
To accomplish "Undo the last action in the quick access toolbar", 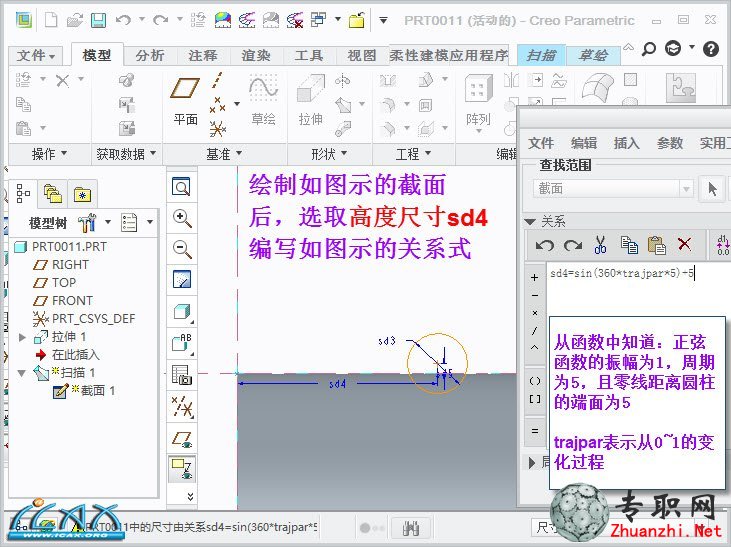I will point(123,20).
